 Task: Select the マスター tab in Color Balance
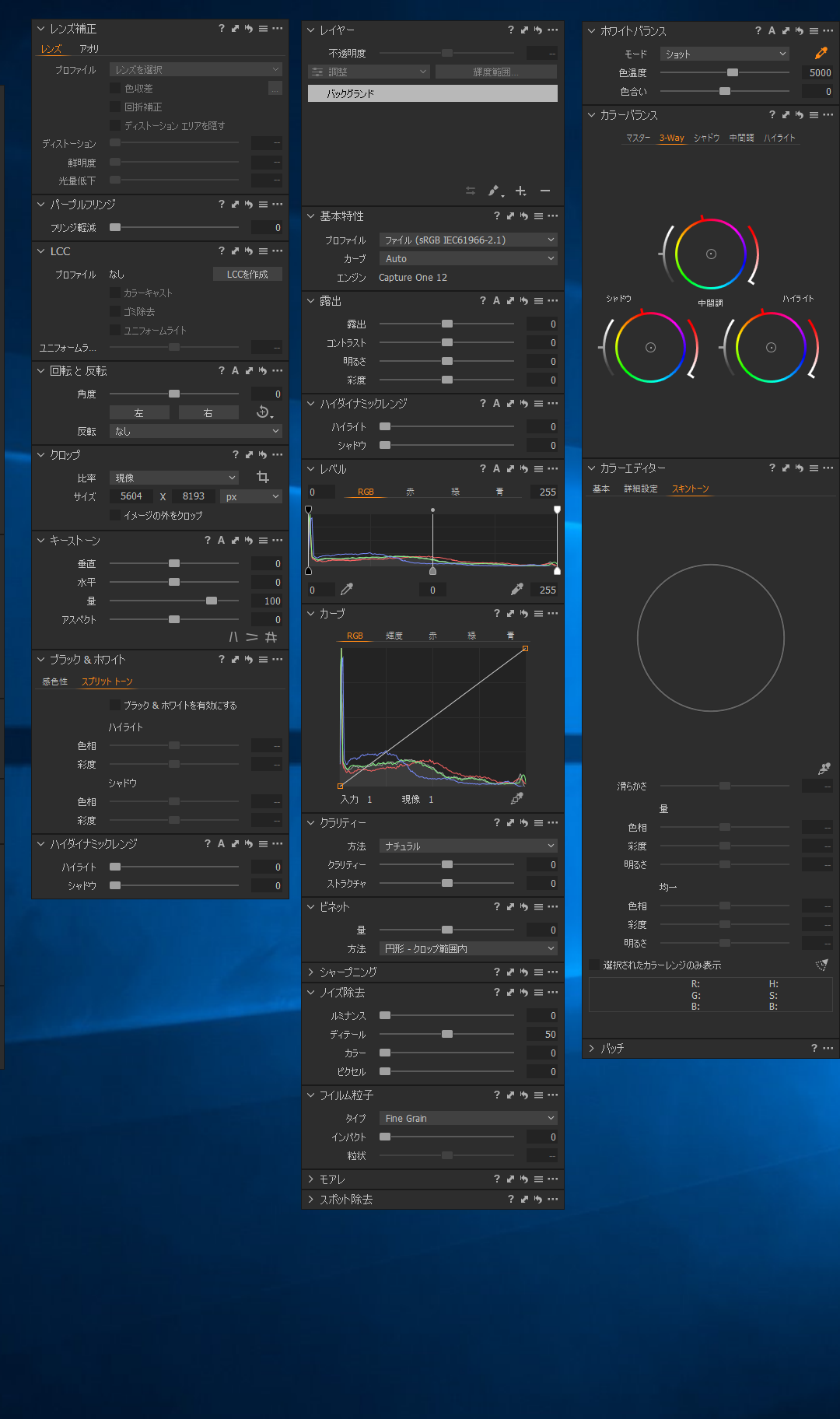point(638,138)
